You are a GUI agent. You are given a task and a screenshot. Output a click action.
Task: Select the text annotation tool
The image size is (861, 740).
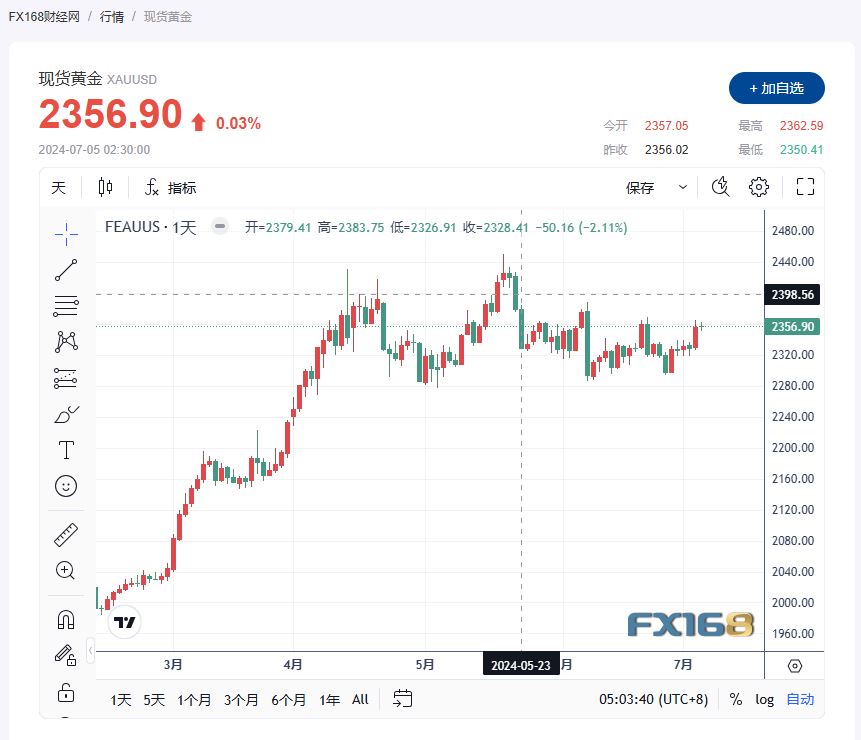click(x=66, y=450)
